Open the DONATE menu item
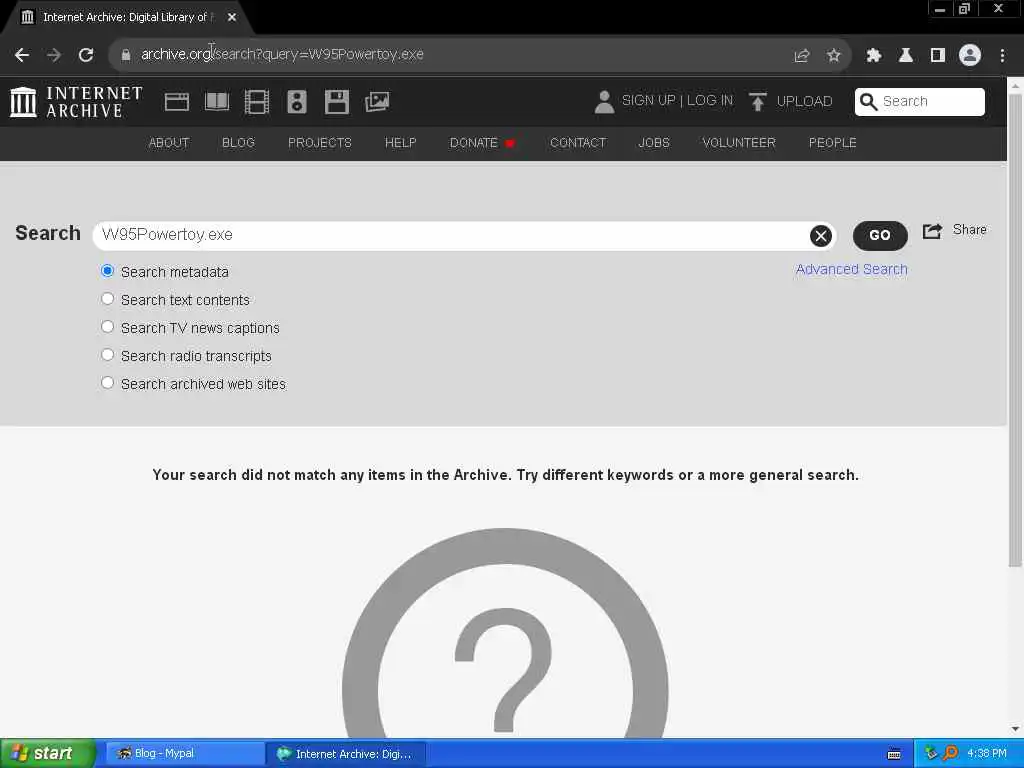The width and height of the screenshot is (1024, 768). tap(482, 143)
